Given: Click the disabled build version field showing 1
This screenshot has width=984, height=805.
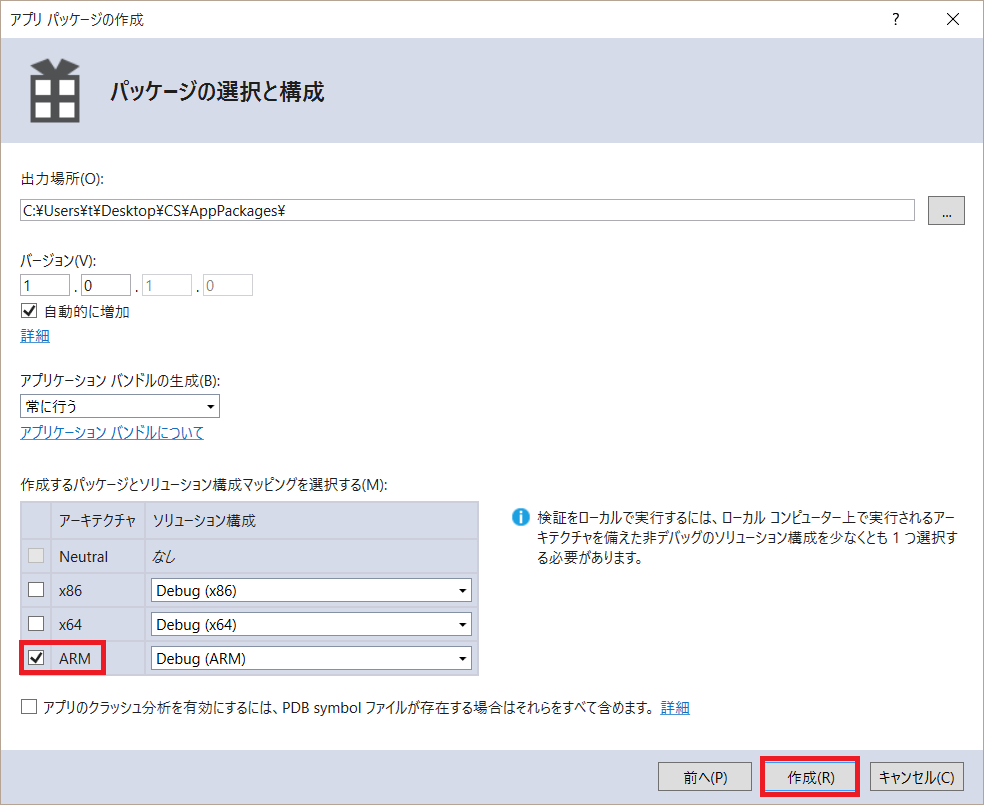Looking at the screenshot, I should pos(167,285).
